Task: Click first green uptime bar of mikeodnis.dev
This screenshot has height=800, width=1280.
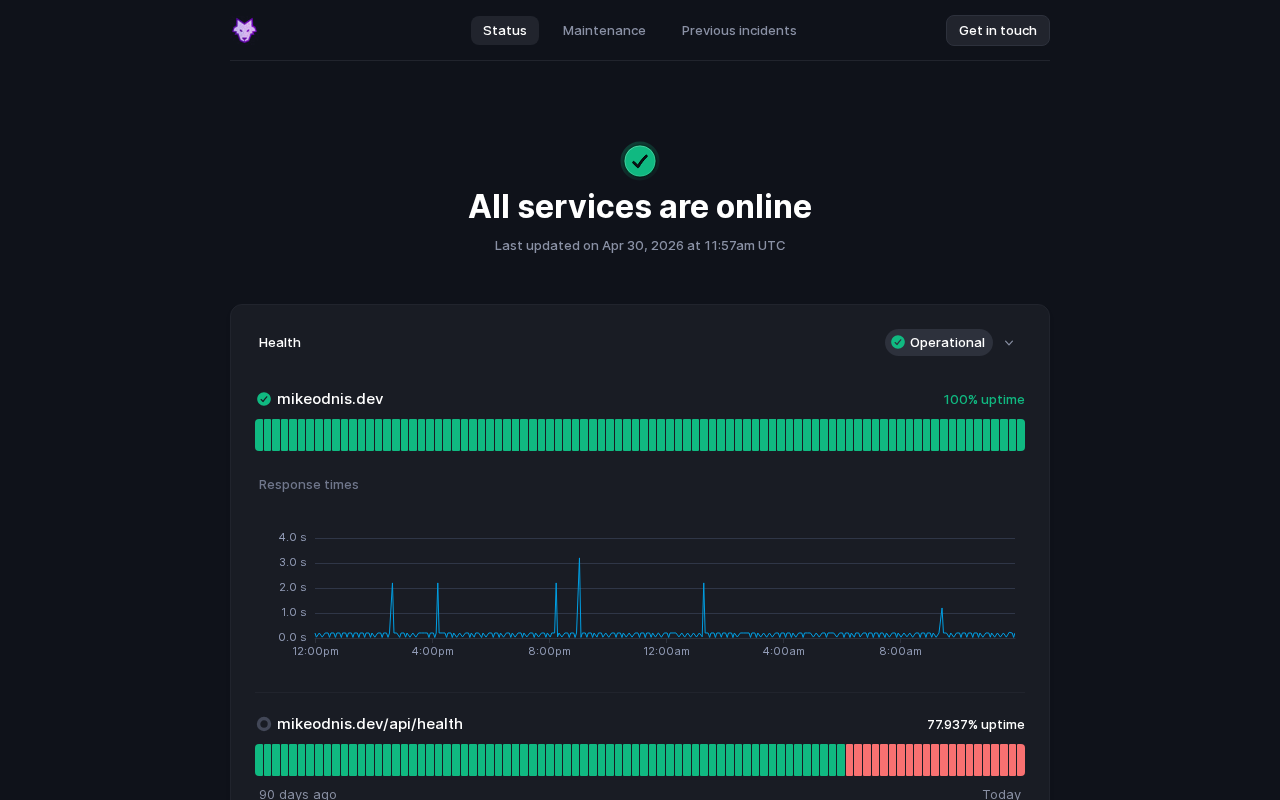Action: (x=259, y=435)
